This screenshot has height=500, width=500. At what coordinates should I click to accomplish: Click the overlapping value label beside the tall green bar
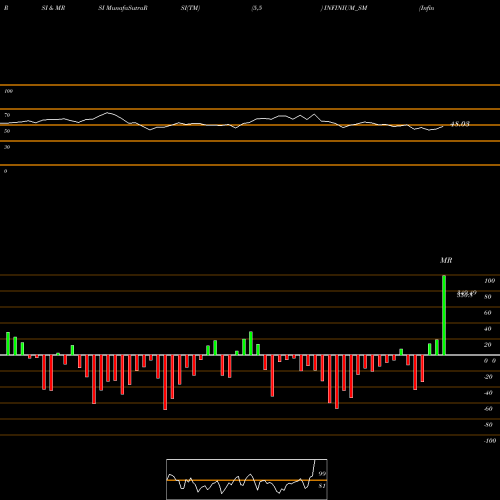point(466,294)
